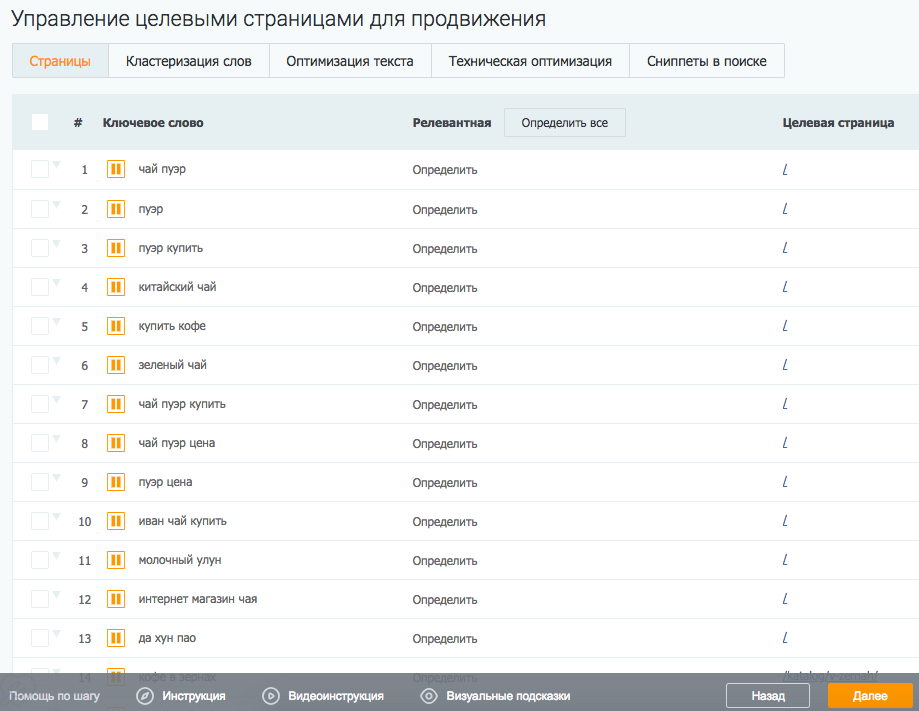Switch to the 'Кластеризация слов' tab

tap(189, 61)
